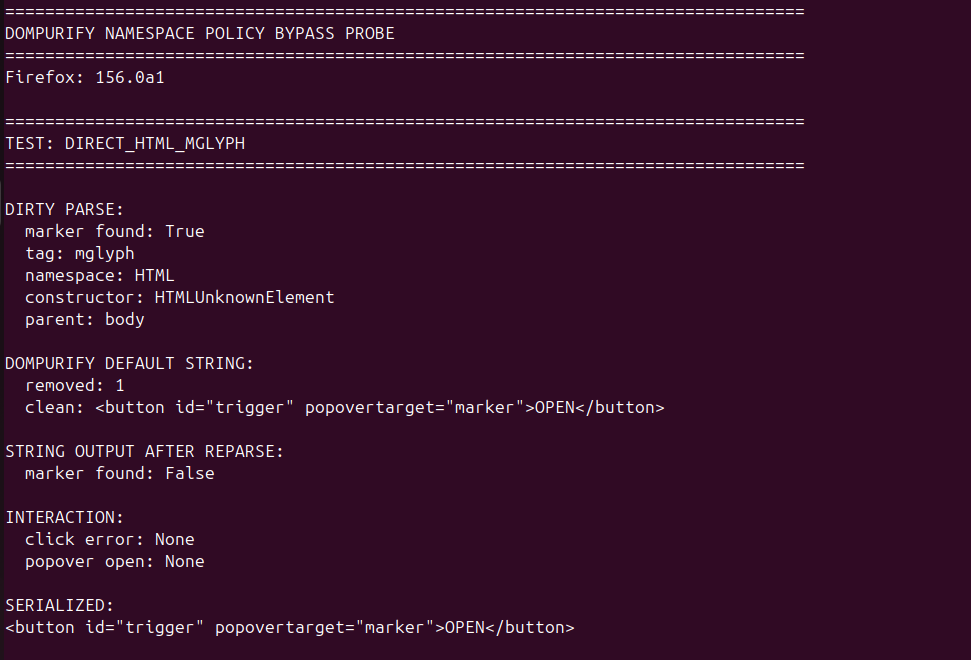Click the Firefox: 156.0a1 version line
The image size is (971, 660).
[x=85, y=77]
